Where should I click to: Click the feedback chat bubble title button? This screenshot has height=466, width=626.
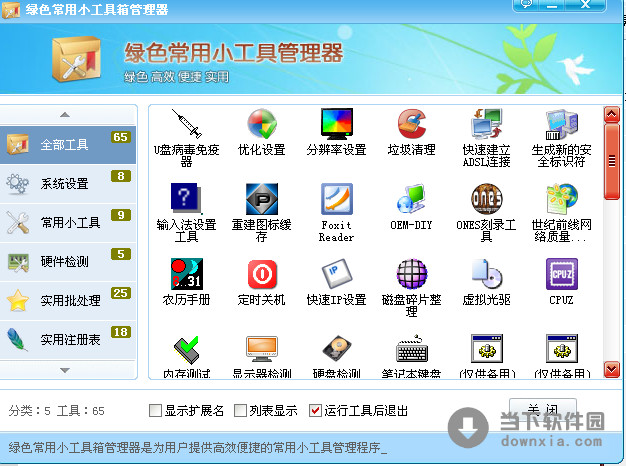pyautogui.click(x=526, y=4)
